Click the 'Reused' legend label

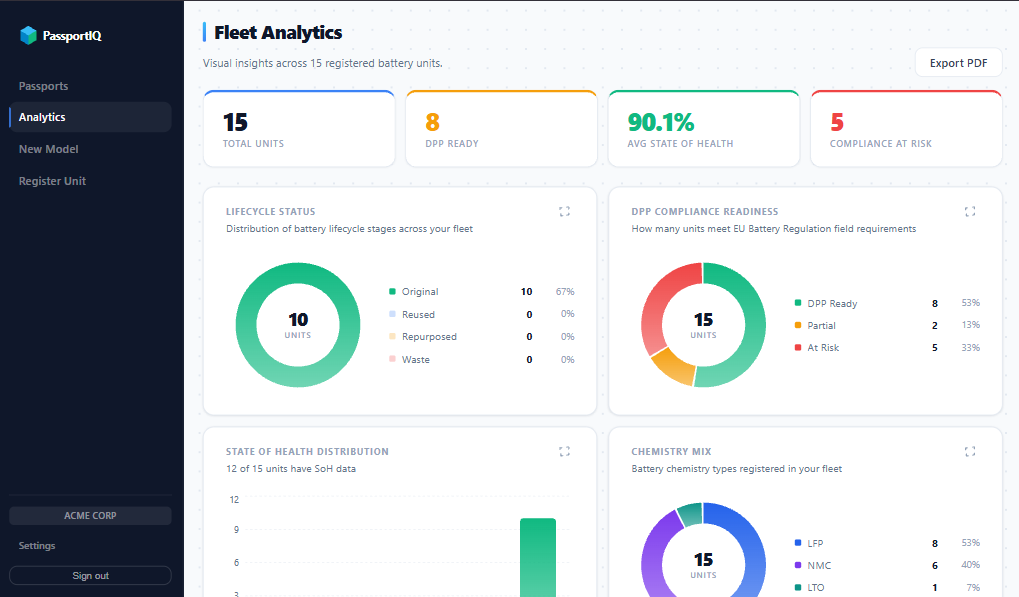point(418,314)
